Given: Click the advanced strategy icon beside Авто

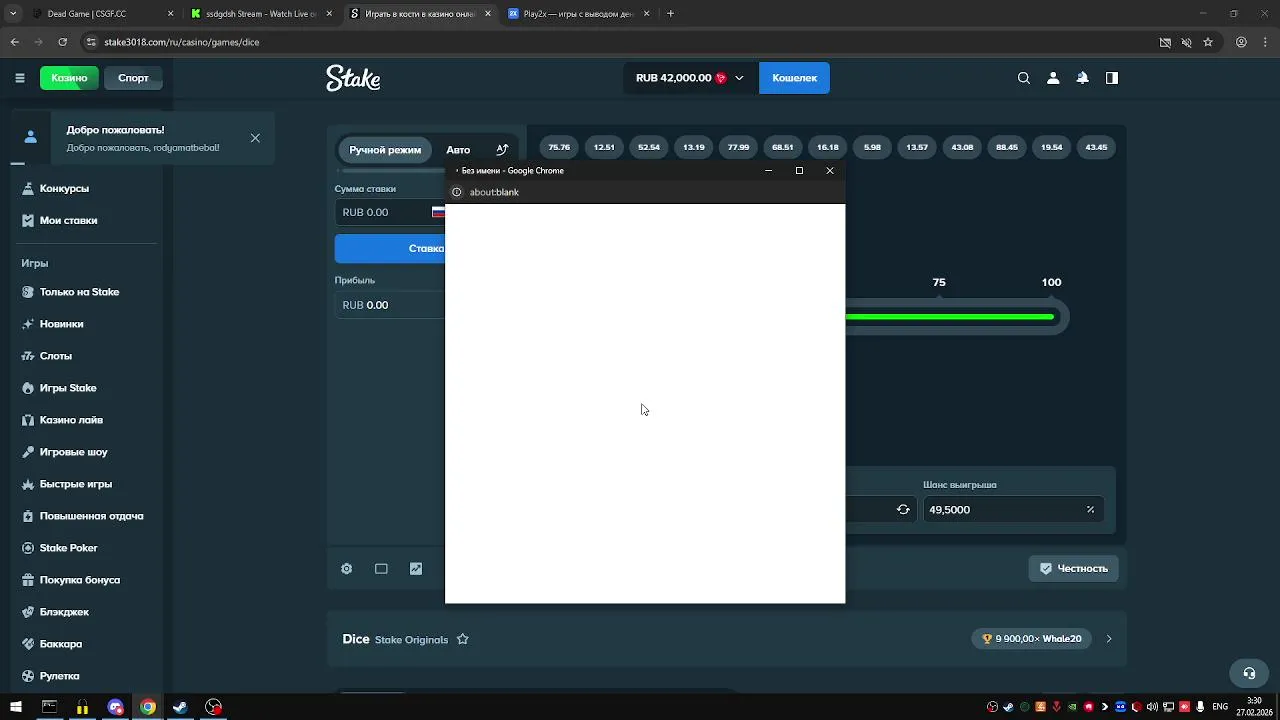Looking at the screenshot, I should tap(502, 150).
